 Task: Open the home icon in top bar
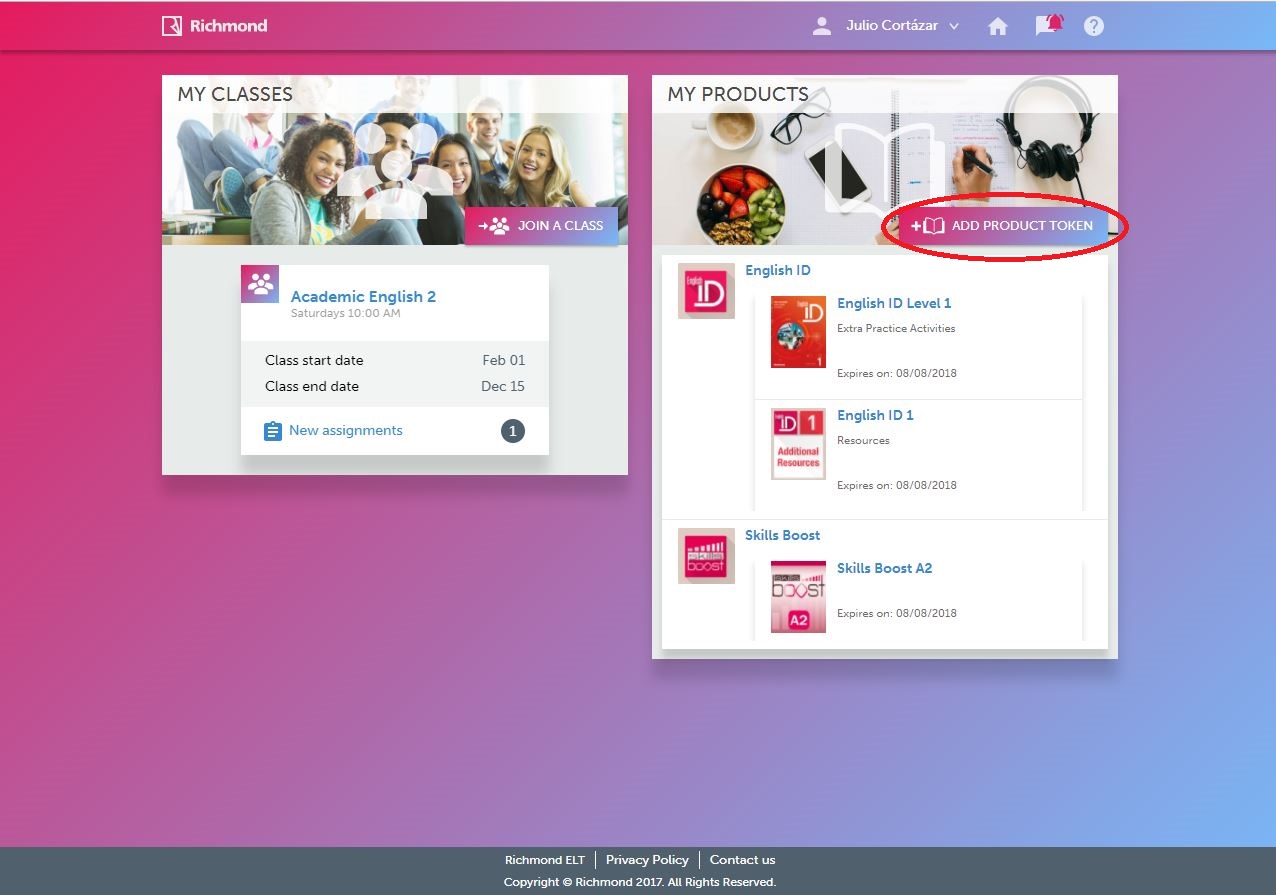997,27
